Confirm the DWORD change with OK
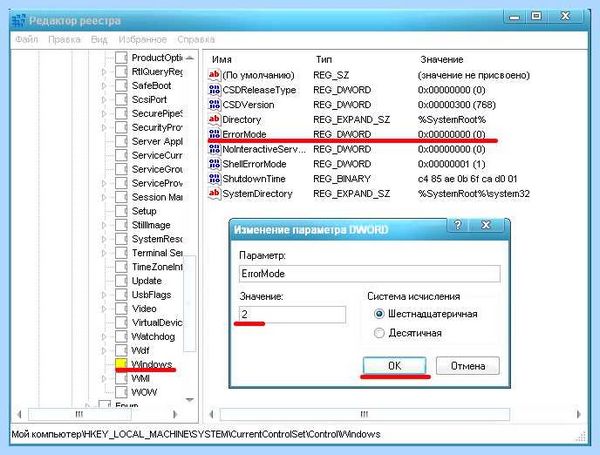The image size is (600, 455). (395, 366)
